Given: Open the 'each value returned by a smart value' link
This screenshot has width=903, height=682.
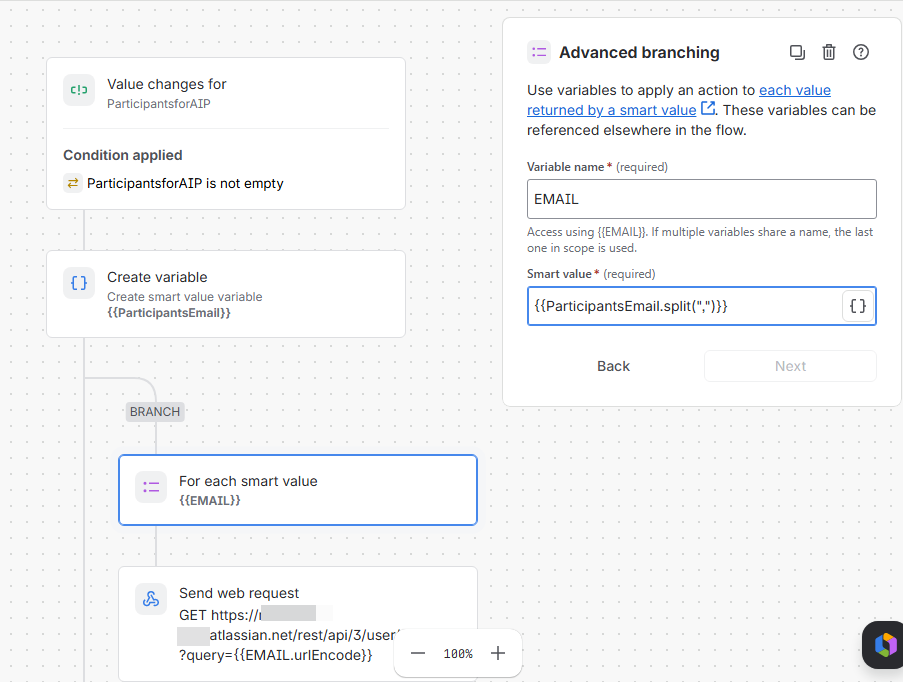Looking at the screenshot, I should pos(679,100).
